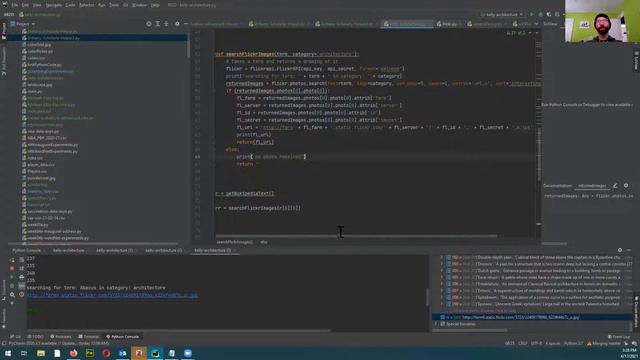Image resolution: width=640 pixels, height=360 pixels.
Task: Click the Merging master branch widget
Action: (603, 344)
